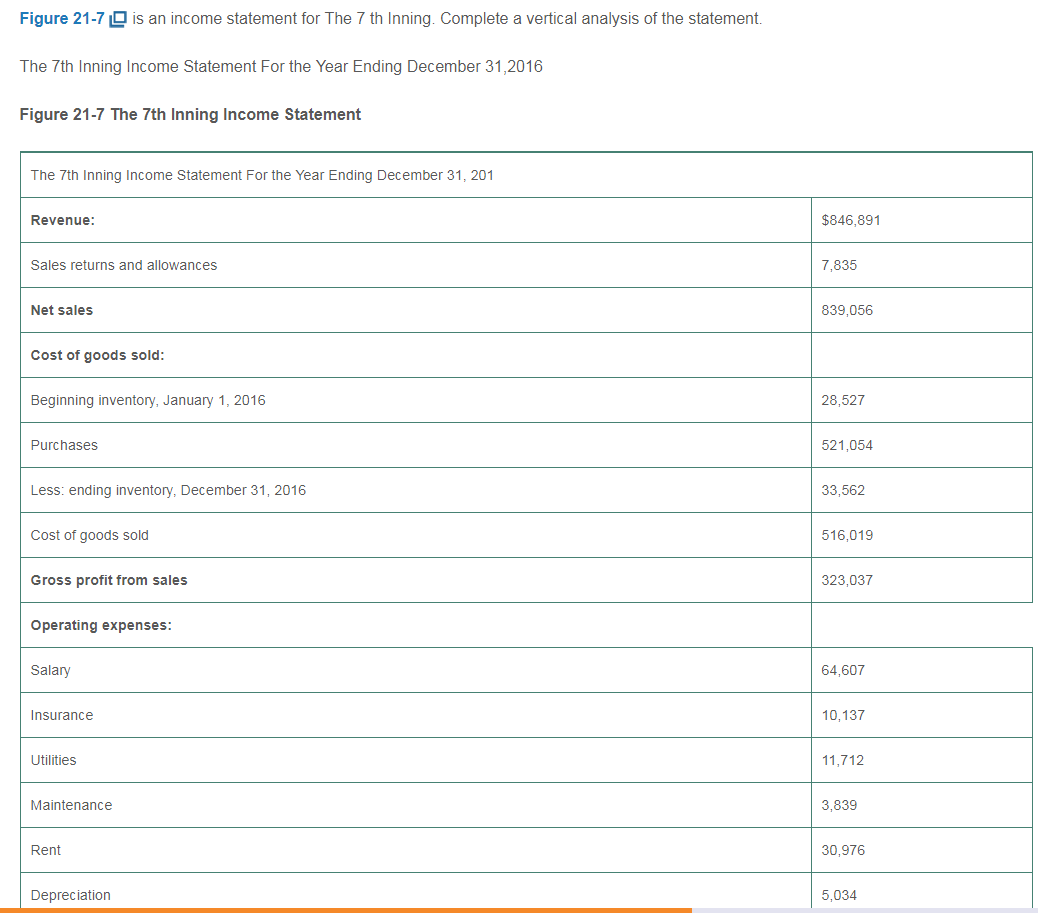Click the bold Figure 21-7 caption heading
Viewport: 1038px width, 913px height.
tap(190, 114)
